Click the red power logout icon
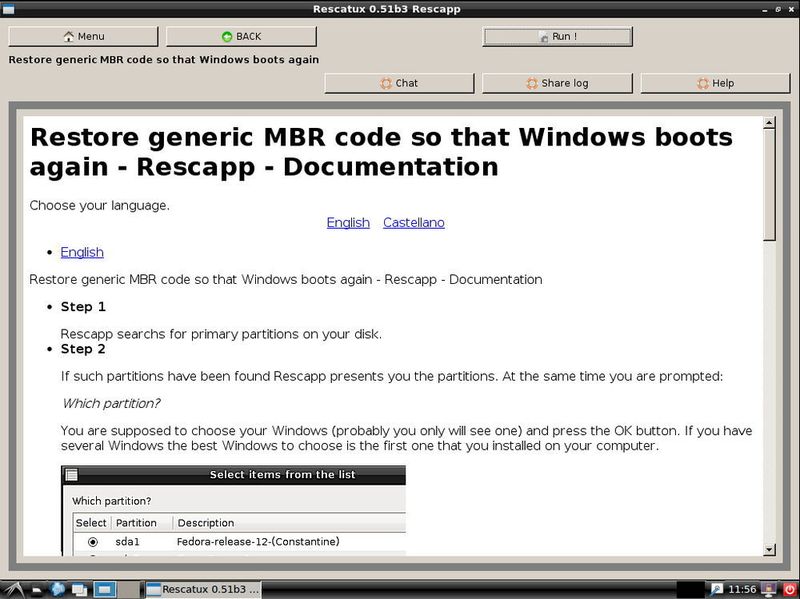 789,589
